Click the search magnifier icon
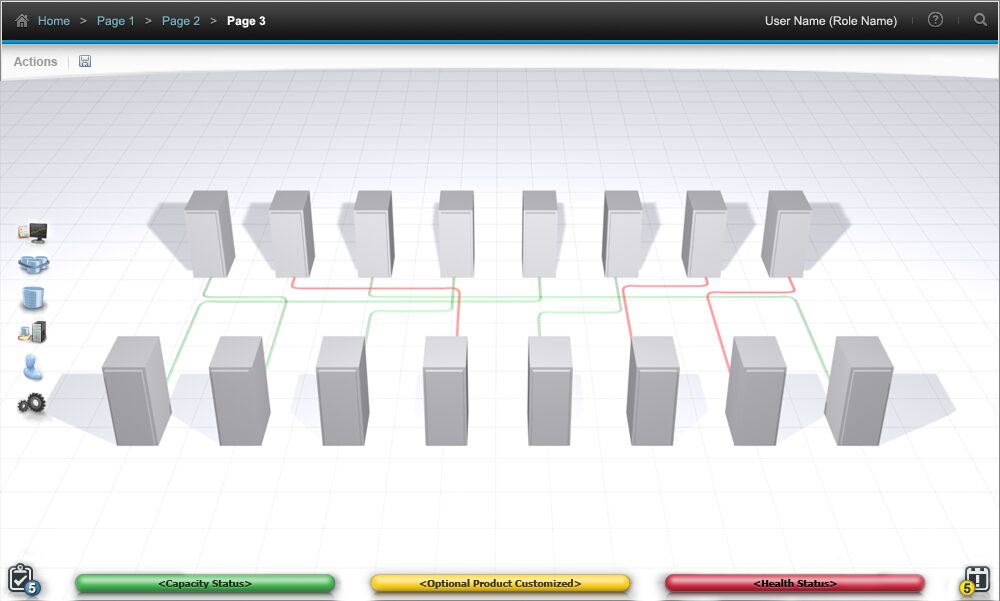The height and width of the screenshot is (601, 1000). 980,20
